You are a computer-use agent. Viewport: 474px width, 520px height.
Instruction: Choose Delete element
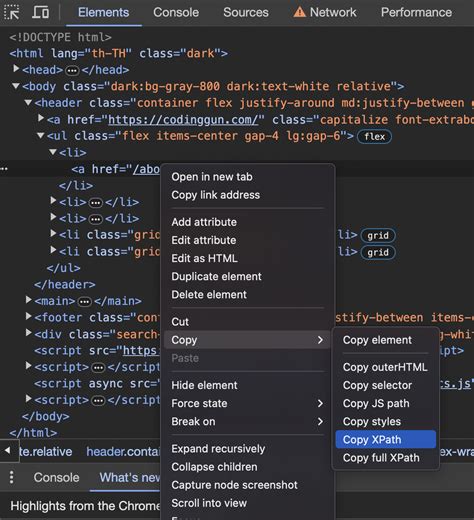(248, 295)
